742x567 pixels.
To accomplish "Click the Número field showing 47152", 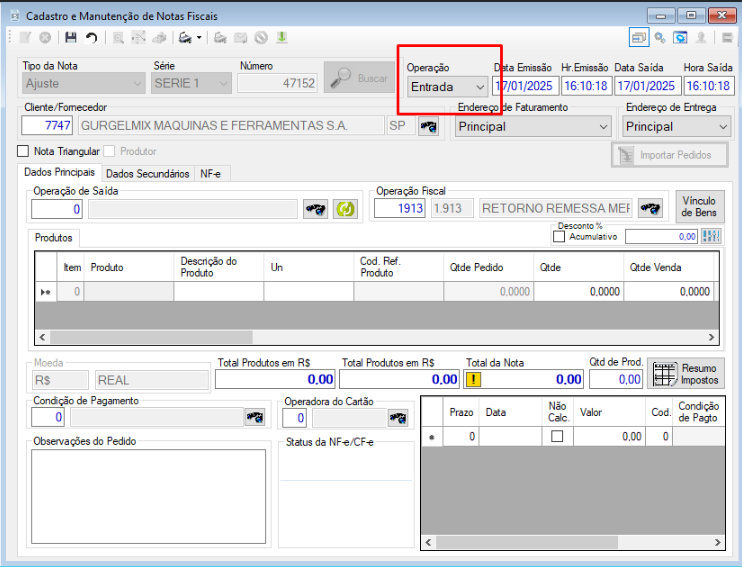I will 277,83.
